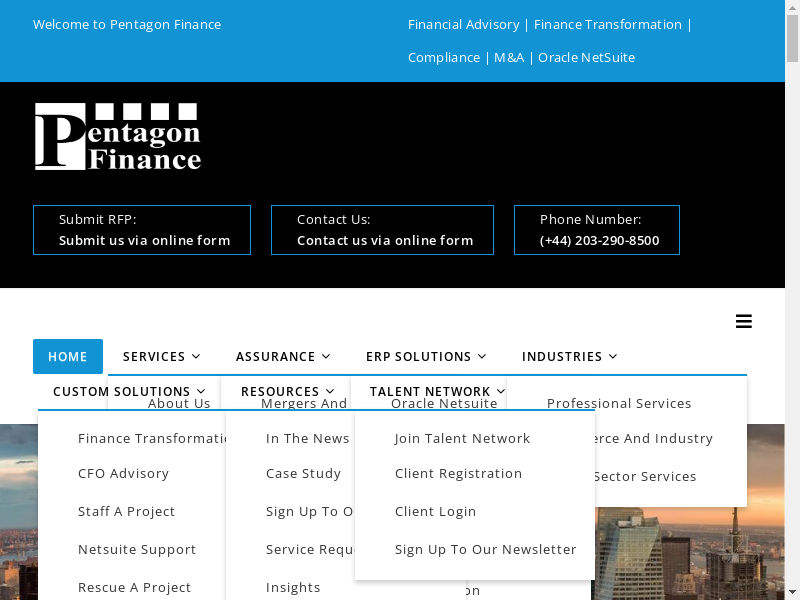
Task: Open the Client Login link
Action: pyautogui.click(x=435, y=512)
